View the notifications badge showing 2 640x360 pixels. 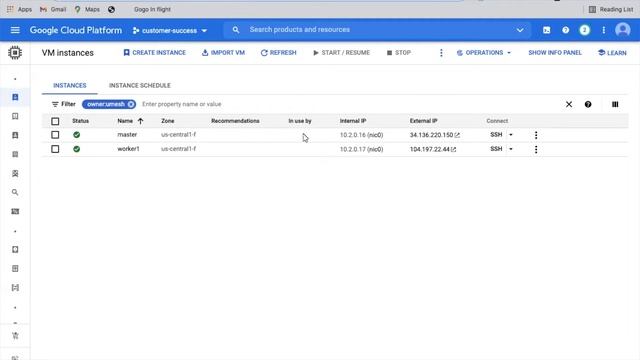tap(584, 30)
